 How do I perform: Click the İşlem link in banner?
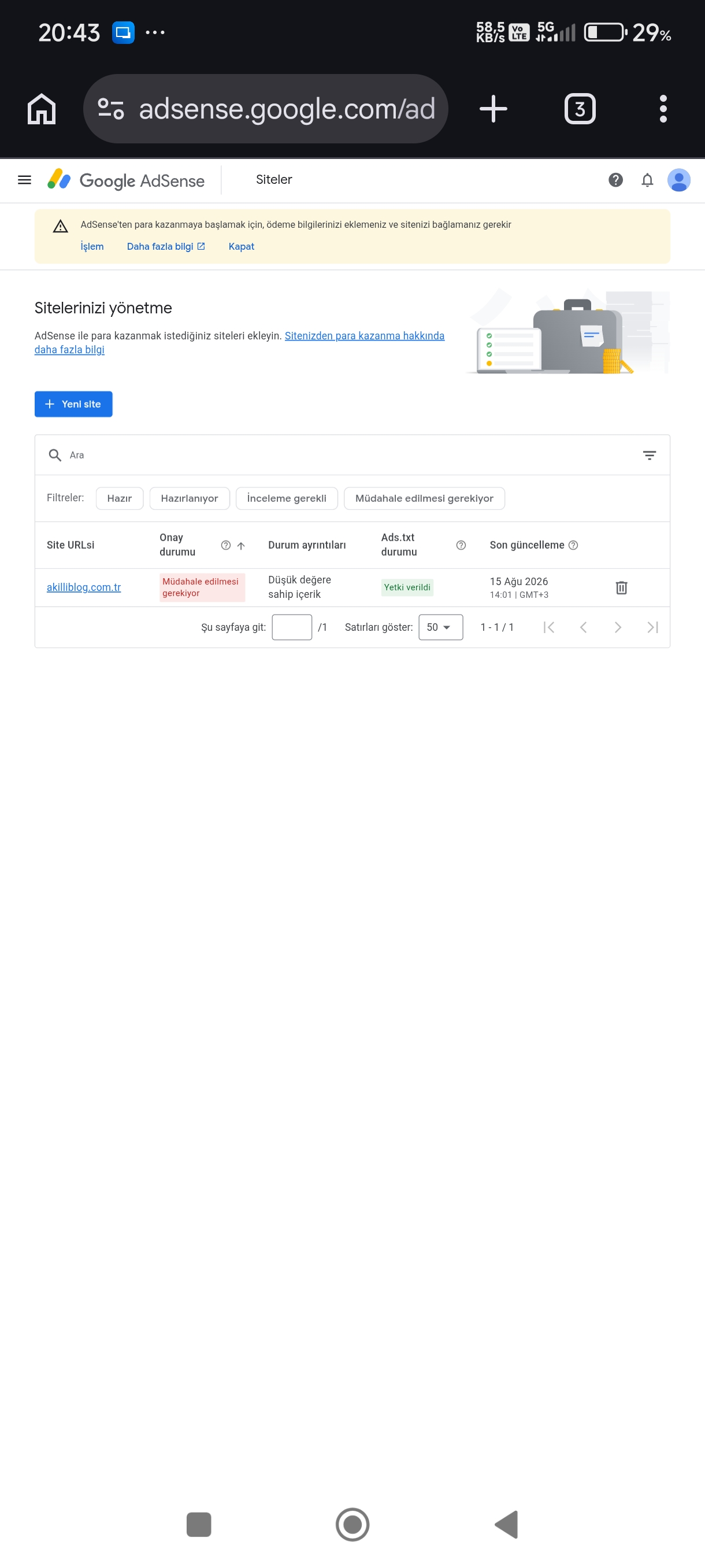92,246
